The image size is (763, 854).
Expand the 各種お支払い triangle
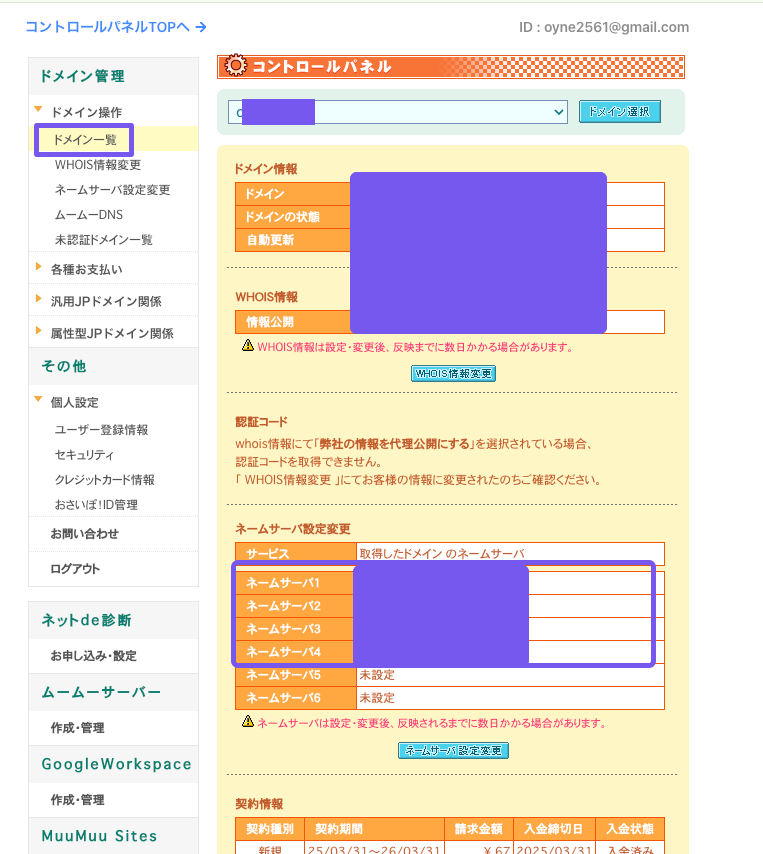coord(39,266)
